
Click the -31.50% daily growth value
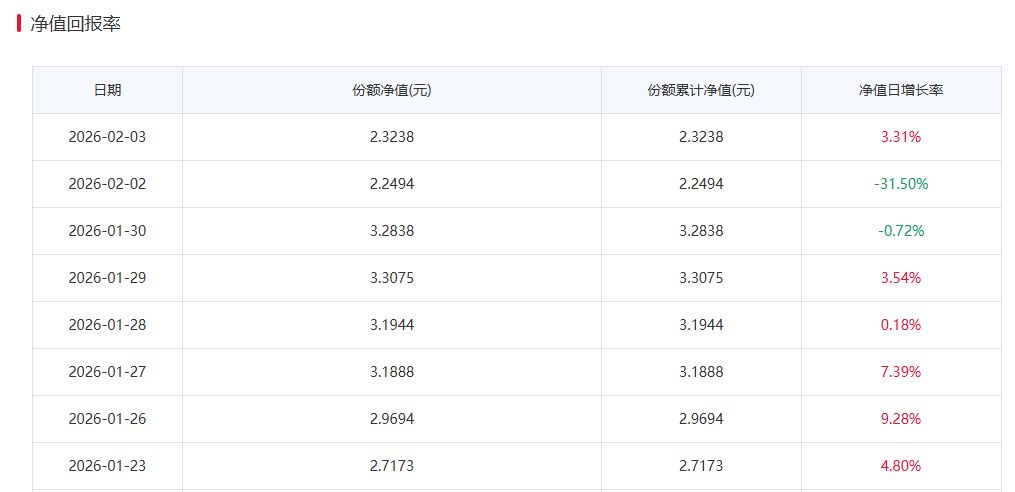point(900,184)
